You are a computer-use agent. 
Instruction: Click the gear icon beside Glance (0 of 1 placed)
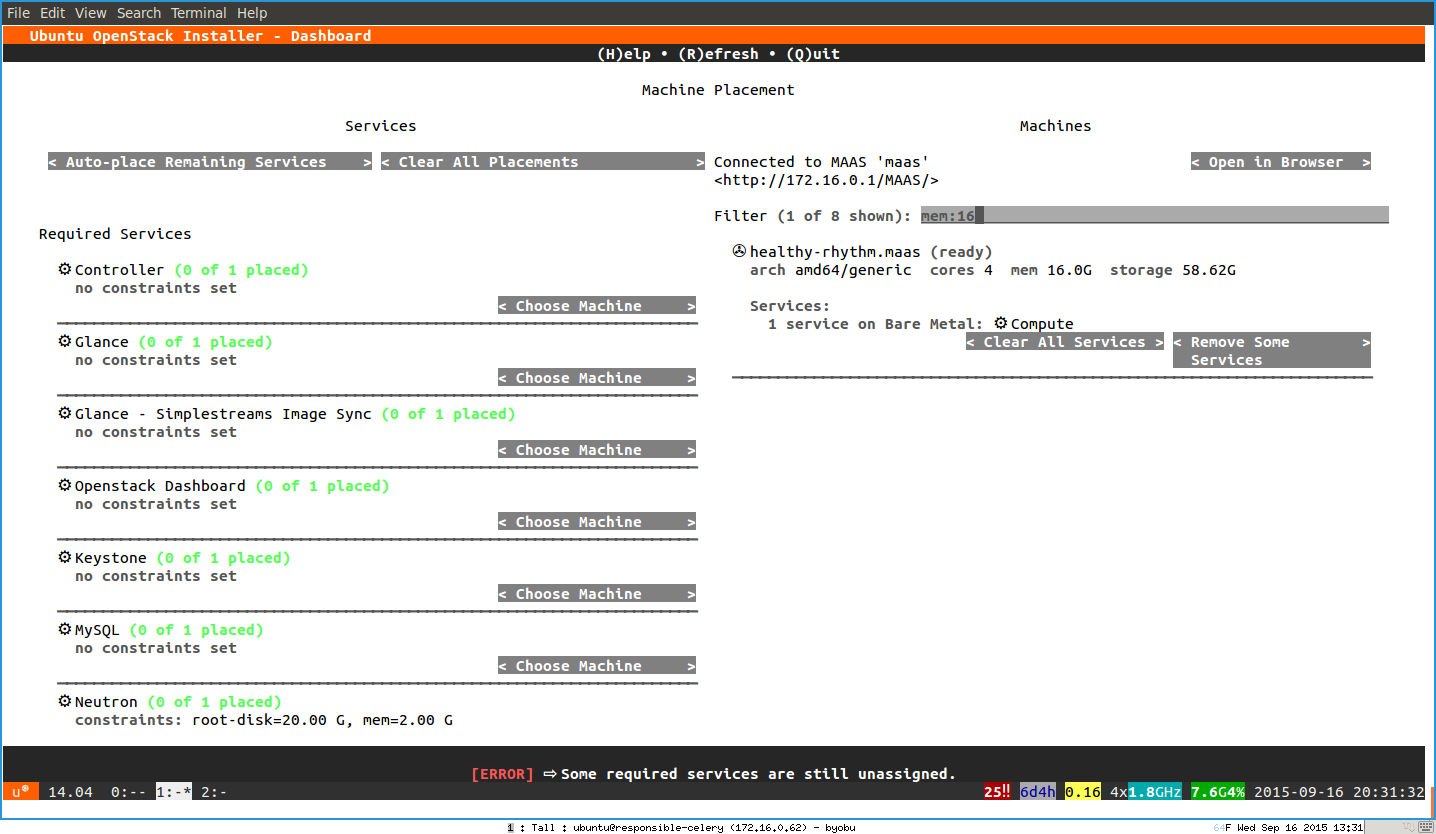tap(65, 341)
